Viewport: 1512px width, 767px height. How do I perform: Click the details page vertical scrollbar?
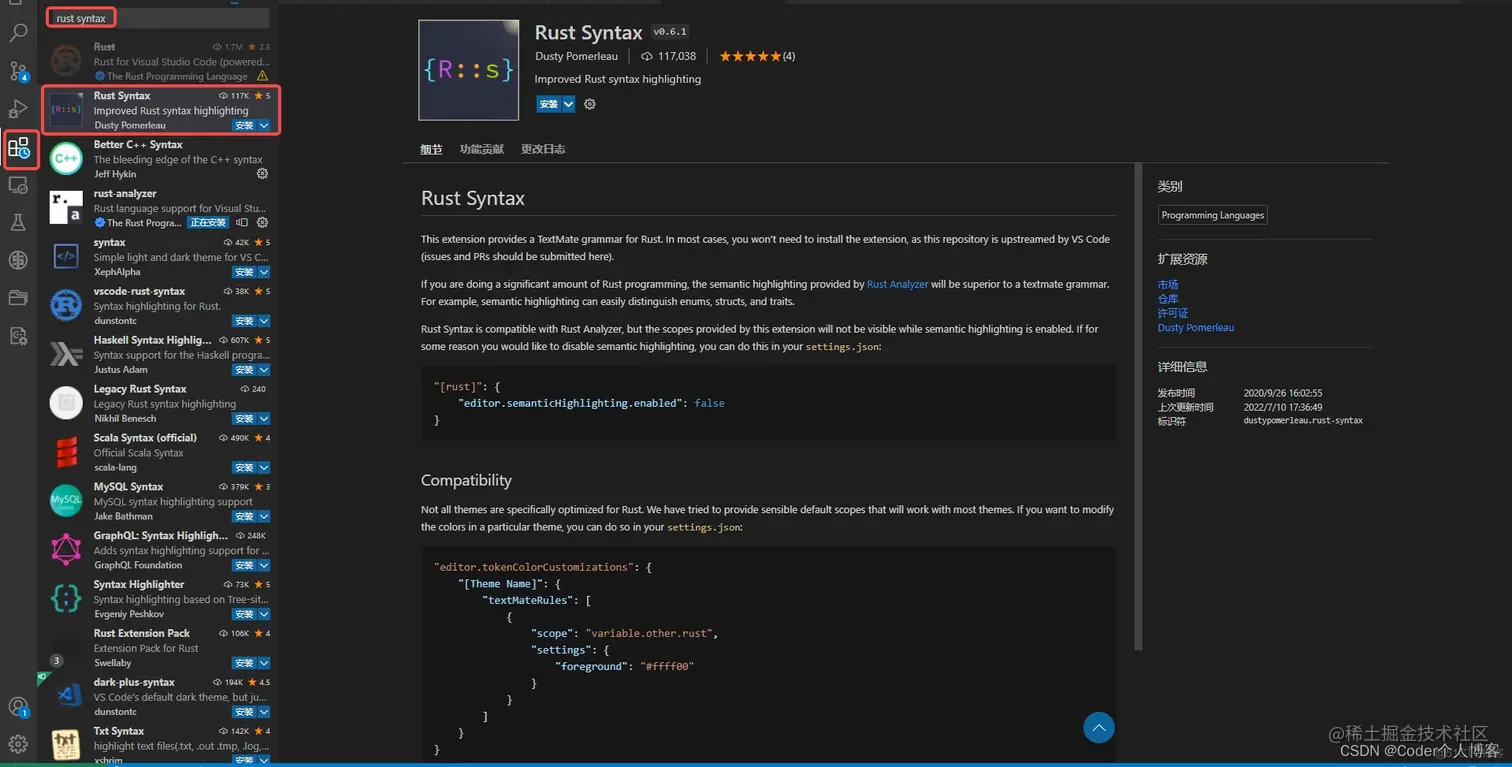1138,409
